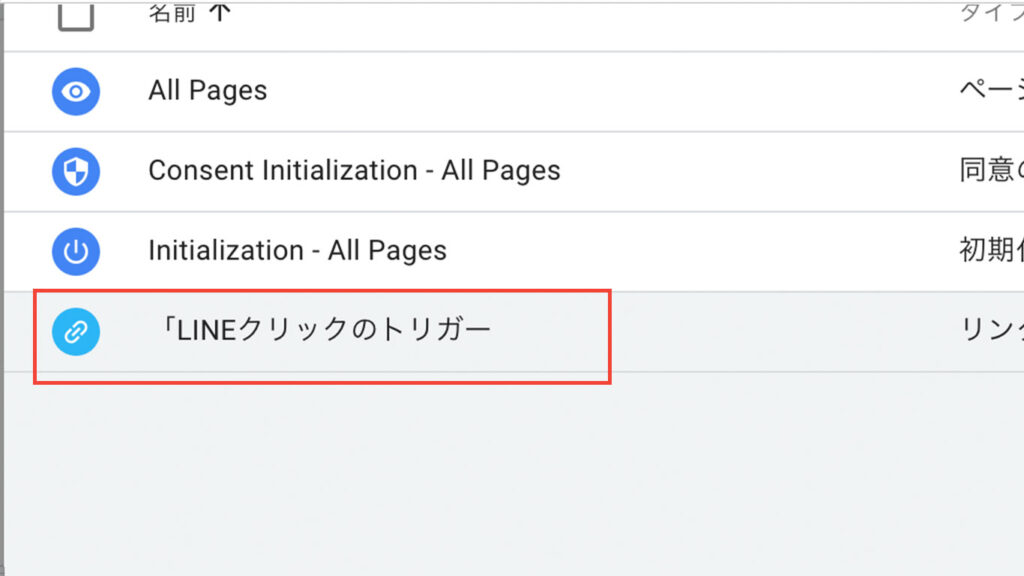Click the Initialization power icon

tap(76, 251)
